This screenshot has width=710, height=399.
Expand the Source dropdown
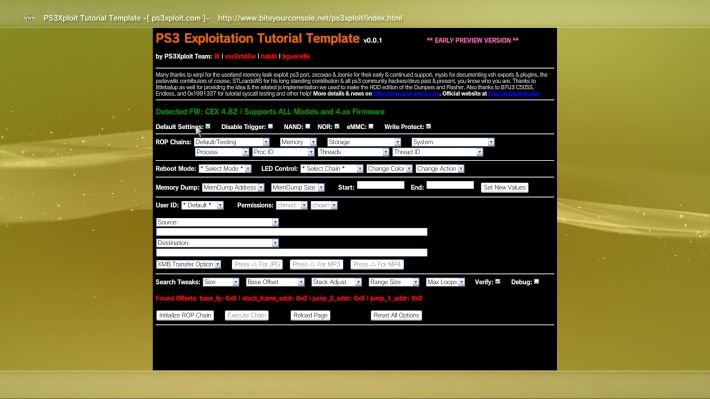pyautogui.click(x=217, y=222)
